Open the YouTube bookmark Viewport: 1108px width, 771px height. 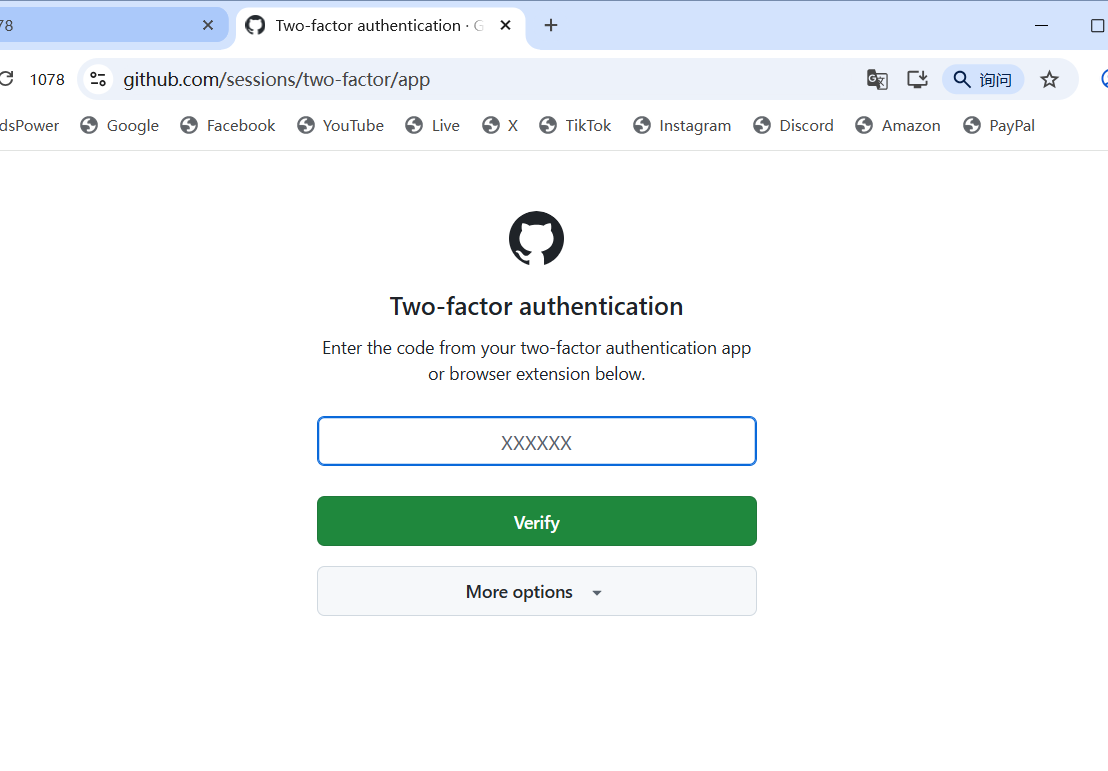[x=341, y=125]
